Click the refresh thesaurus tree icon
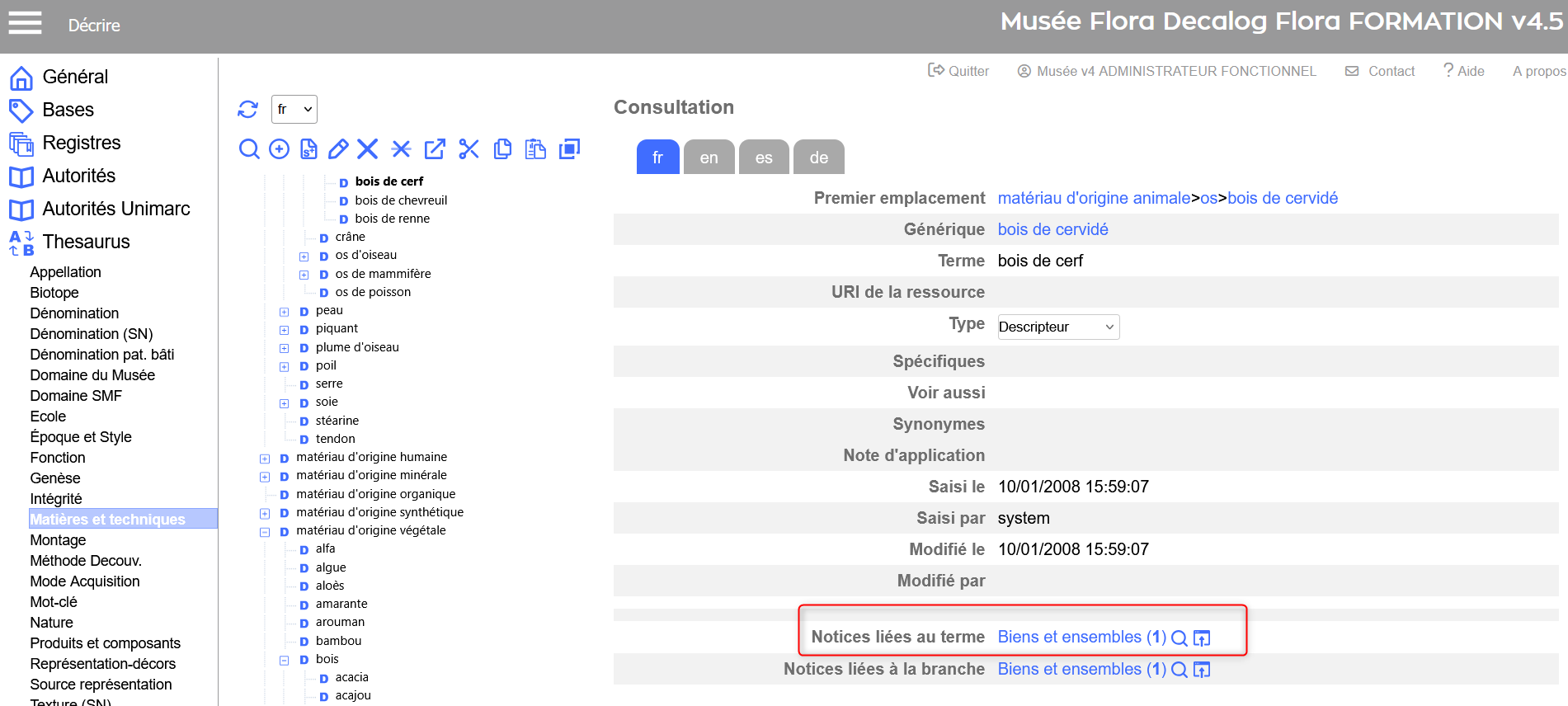1568x706 pixels. [x=247, y=109]
